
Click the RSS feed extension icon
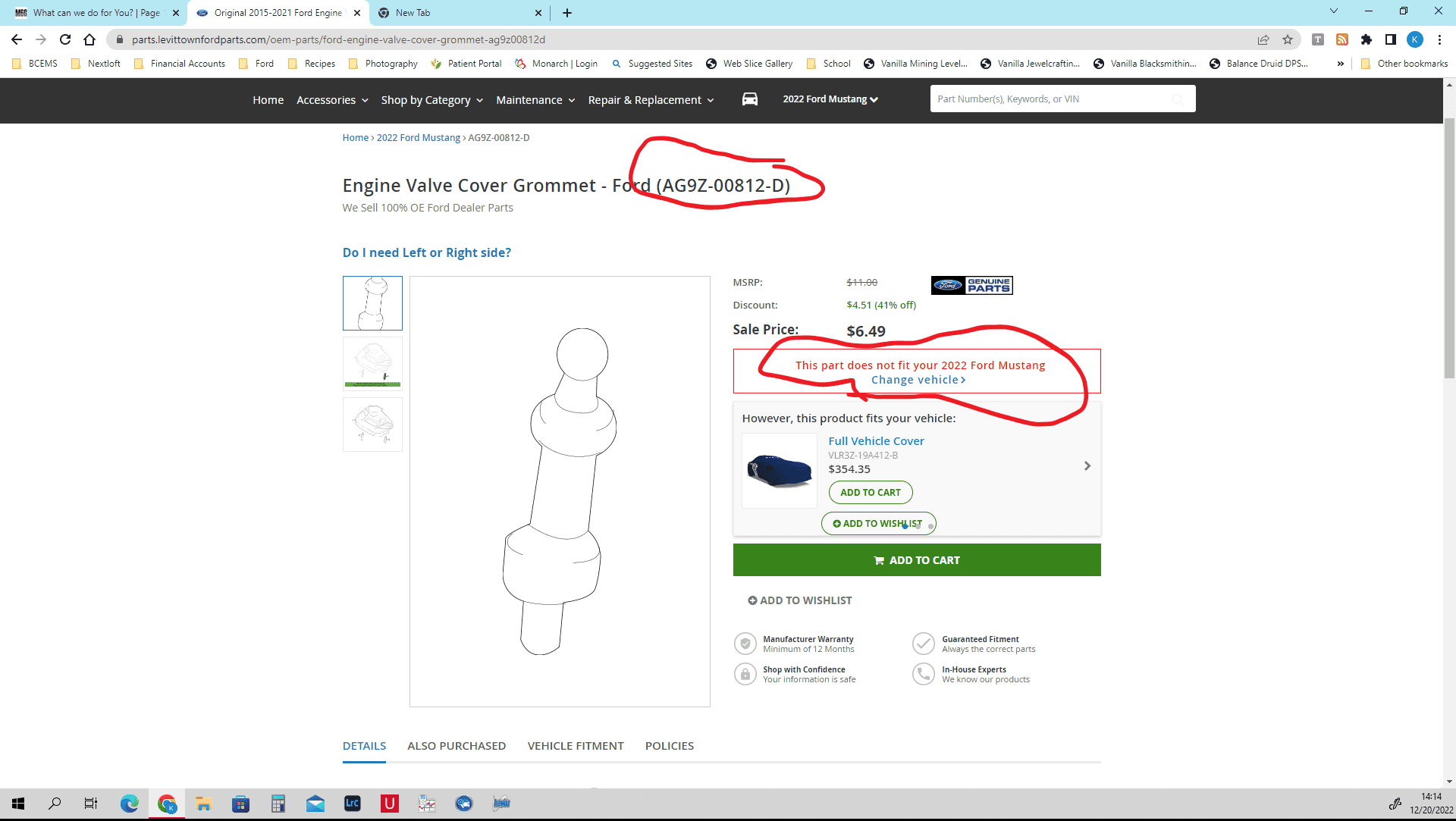(x=1342, y=39)
